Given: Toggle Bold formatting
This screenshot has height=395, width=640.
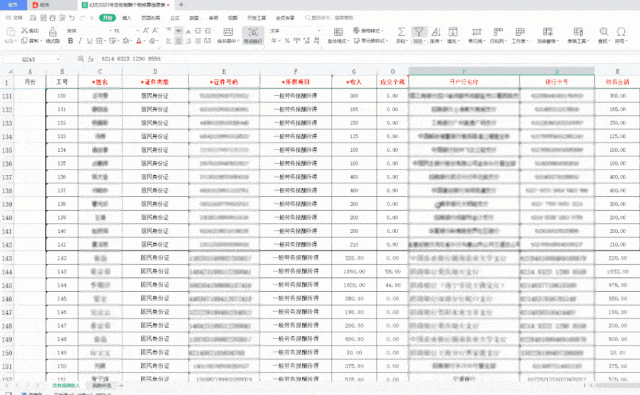Looking at the screenshot, I should point(70,41).
